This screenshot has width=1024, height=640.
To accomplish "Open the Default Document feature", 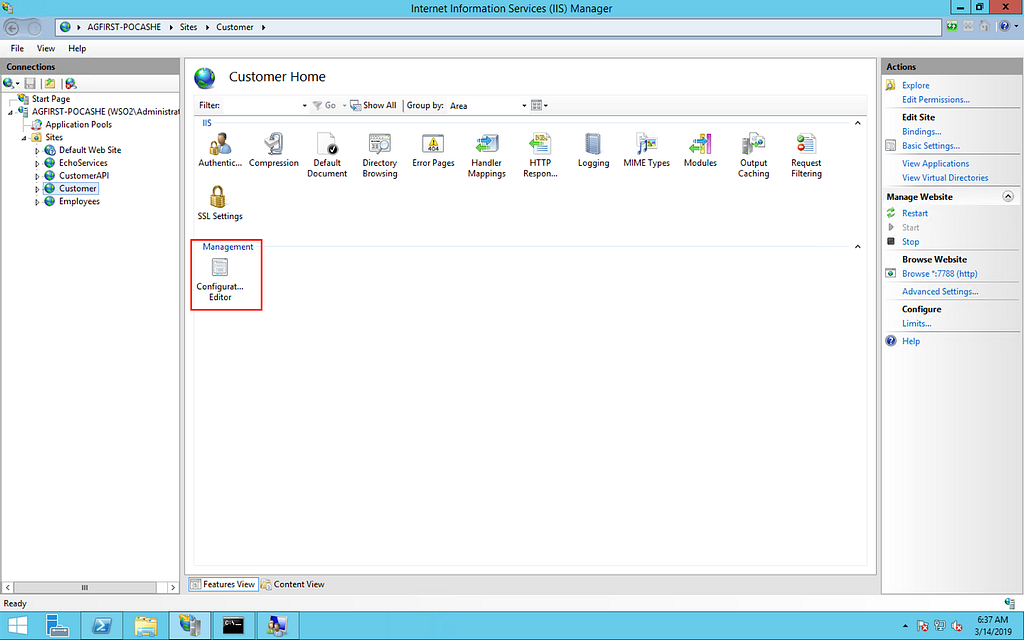I will click(327, 155).
